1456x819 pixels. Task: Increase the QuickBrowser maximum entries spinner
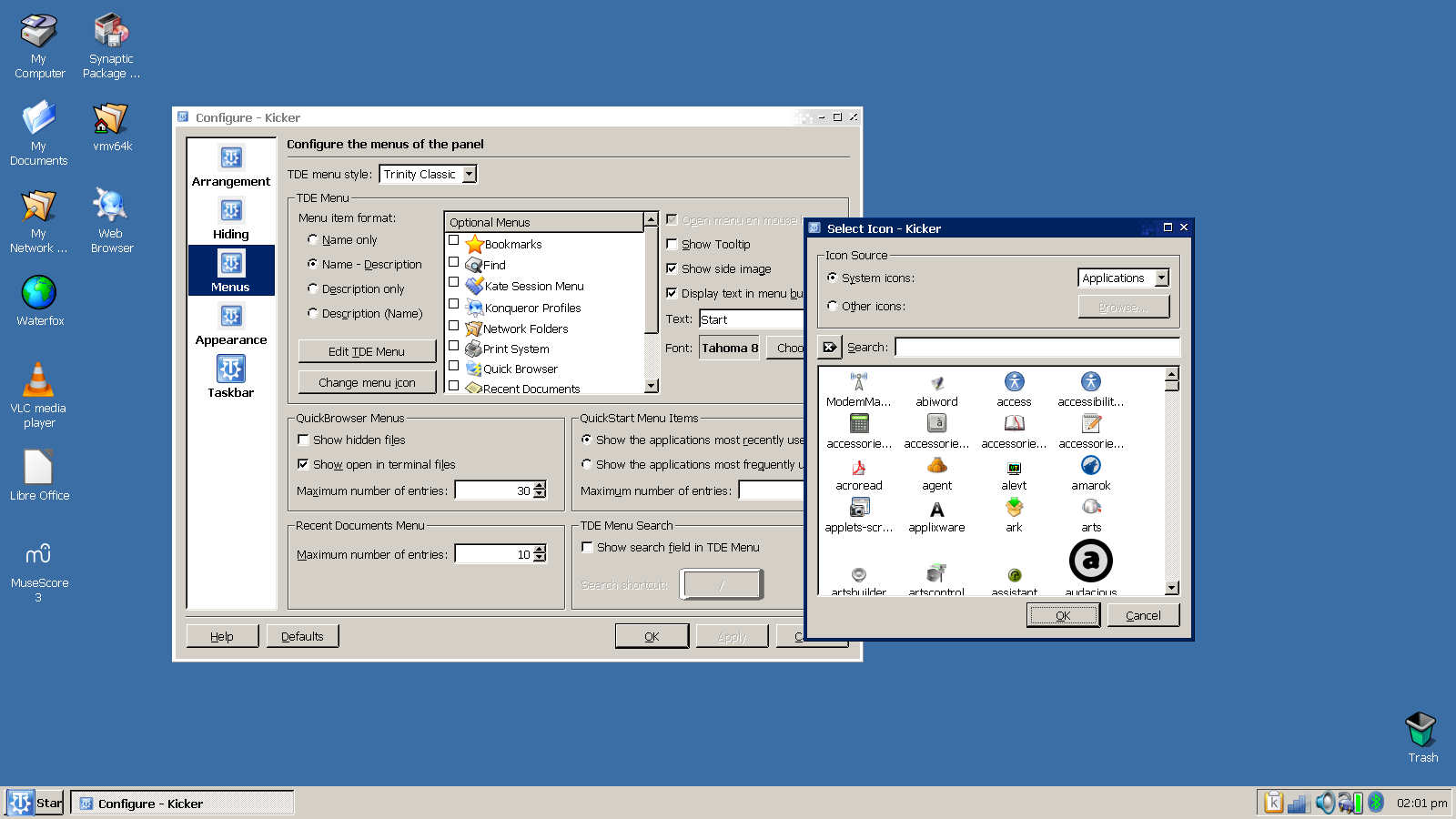click(541, 486)
